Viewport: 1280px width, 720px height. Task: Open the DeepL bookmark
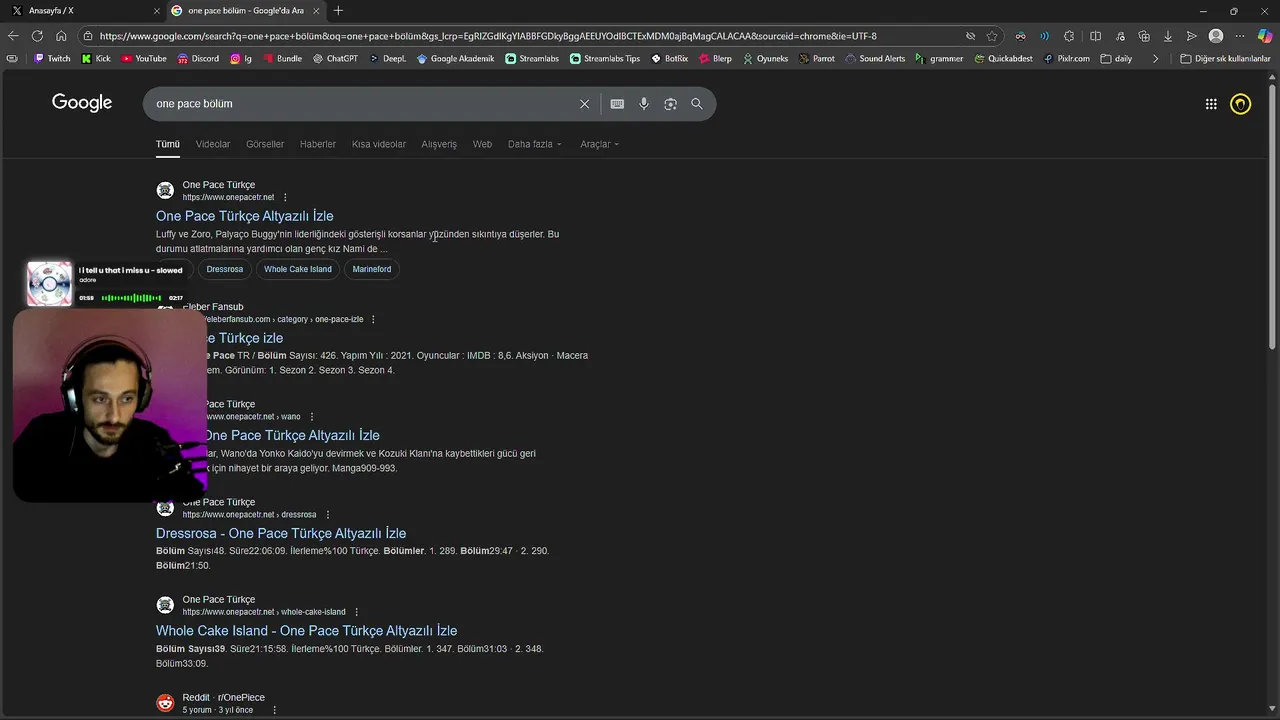point(387,59)
